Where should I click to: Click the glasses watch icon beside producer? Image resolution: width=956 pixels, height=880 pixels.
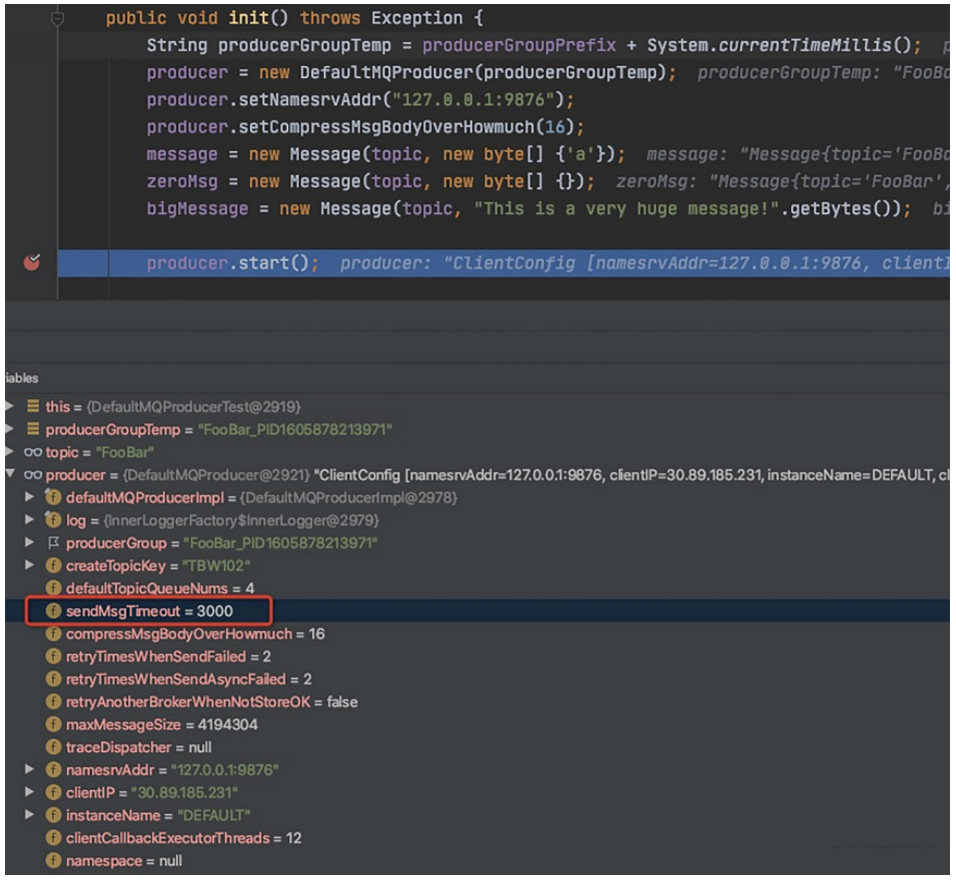pyautogui.click(x=33, y=474)
